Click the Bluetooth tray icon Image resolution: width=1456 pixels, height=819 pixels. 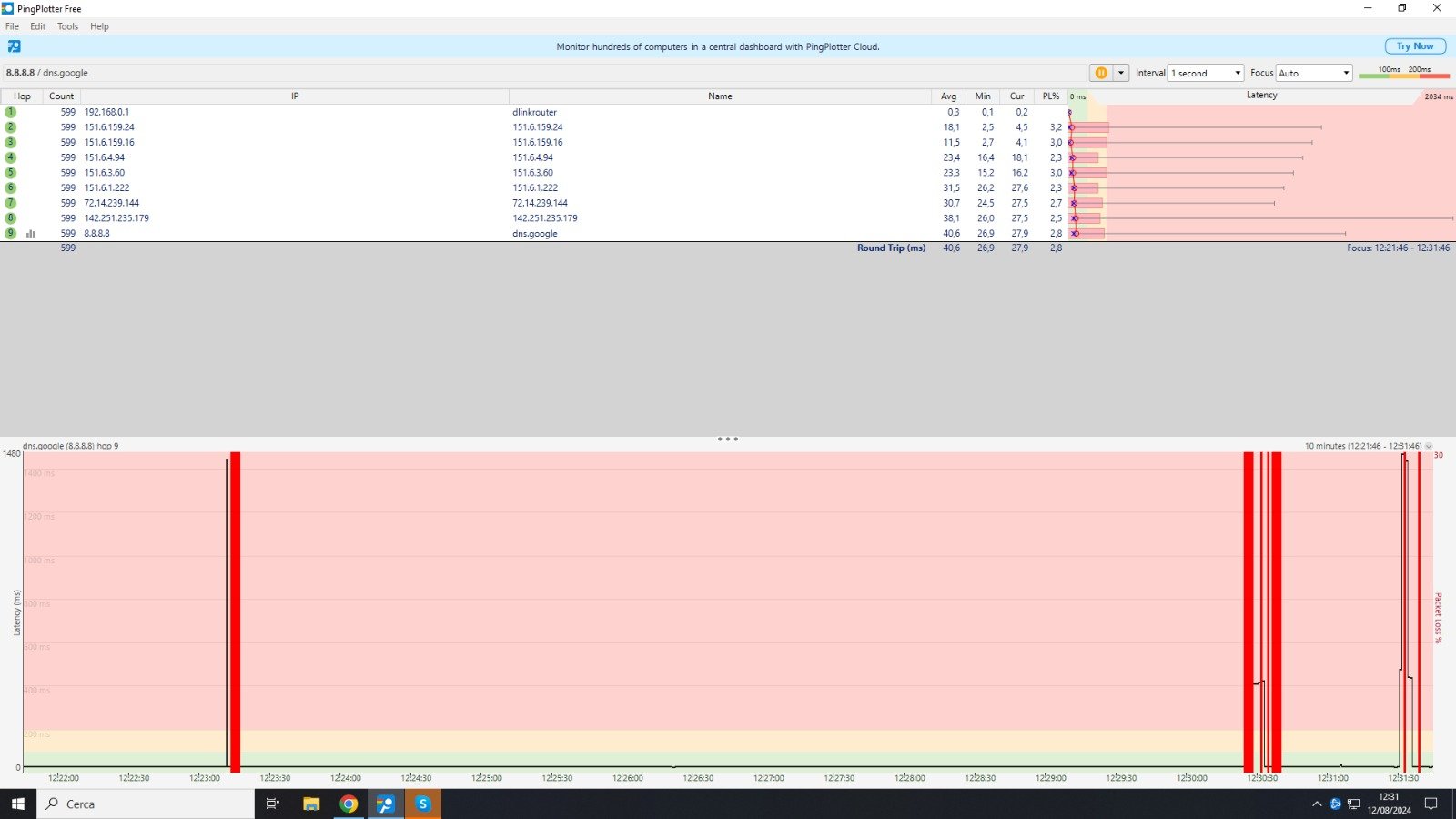click(x=1335, y=804)
